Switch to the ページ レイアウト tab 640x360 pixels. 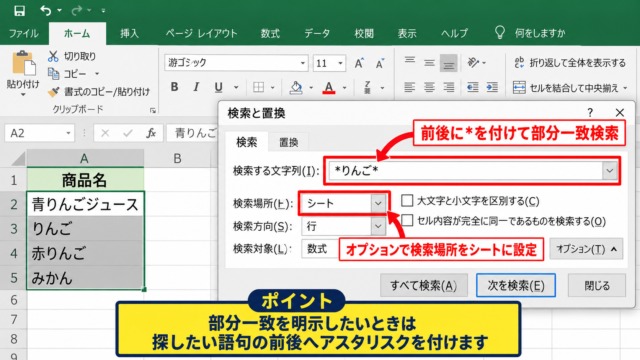click(x=201, y=33)
